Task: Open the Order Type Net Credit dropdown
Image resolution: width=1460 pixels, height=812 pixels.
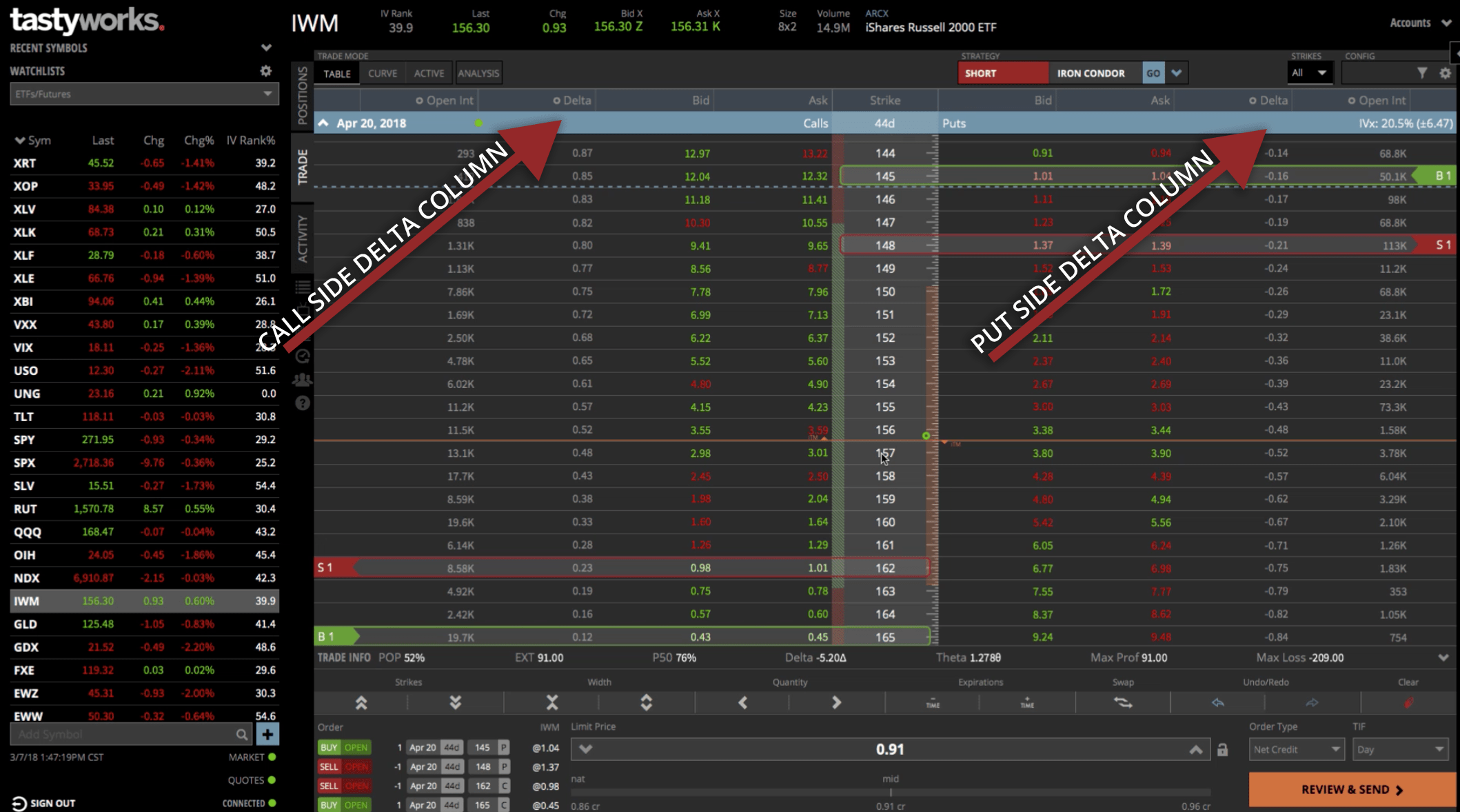Action: tap(1297, 749)
